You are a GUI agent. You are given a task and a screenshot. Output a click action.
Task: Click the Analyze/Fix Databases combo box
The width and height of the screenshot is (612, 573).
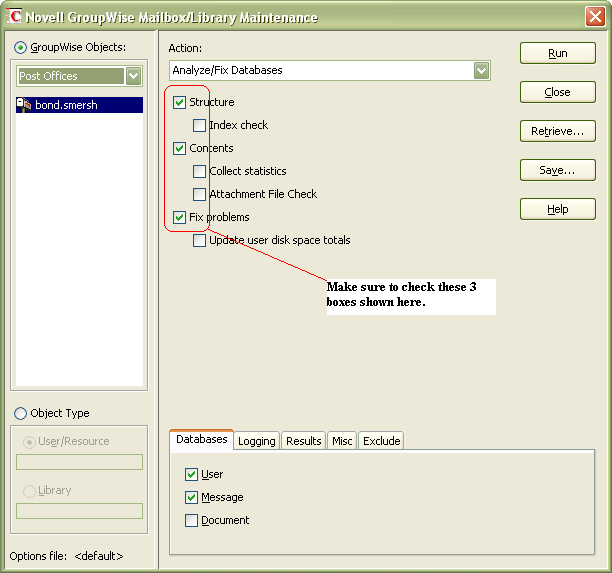(330, 71)
